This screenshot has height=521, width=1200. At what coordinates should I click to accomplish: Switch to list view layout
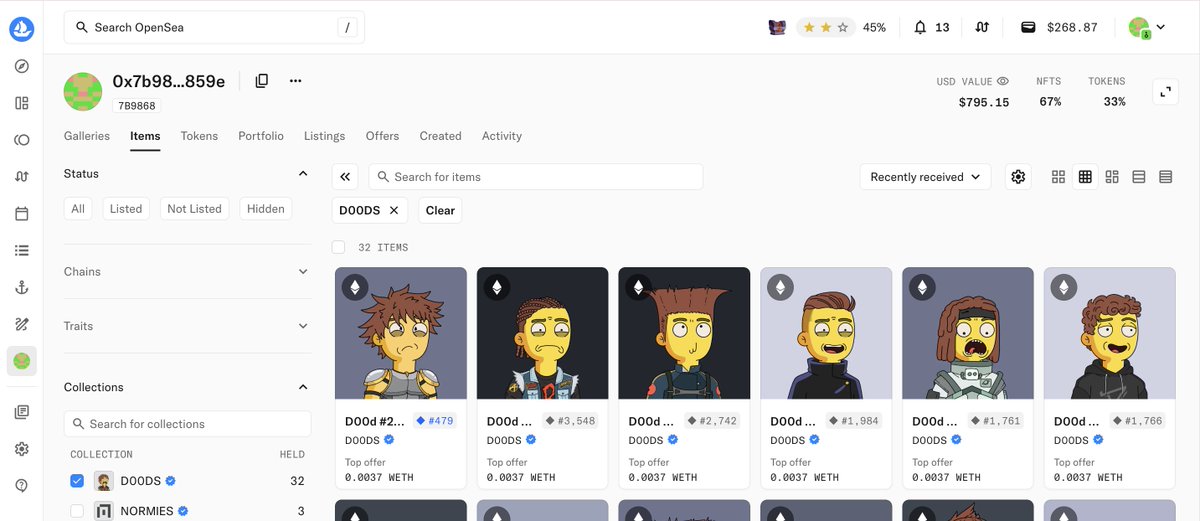[1138, 177]
